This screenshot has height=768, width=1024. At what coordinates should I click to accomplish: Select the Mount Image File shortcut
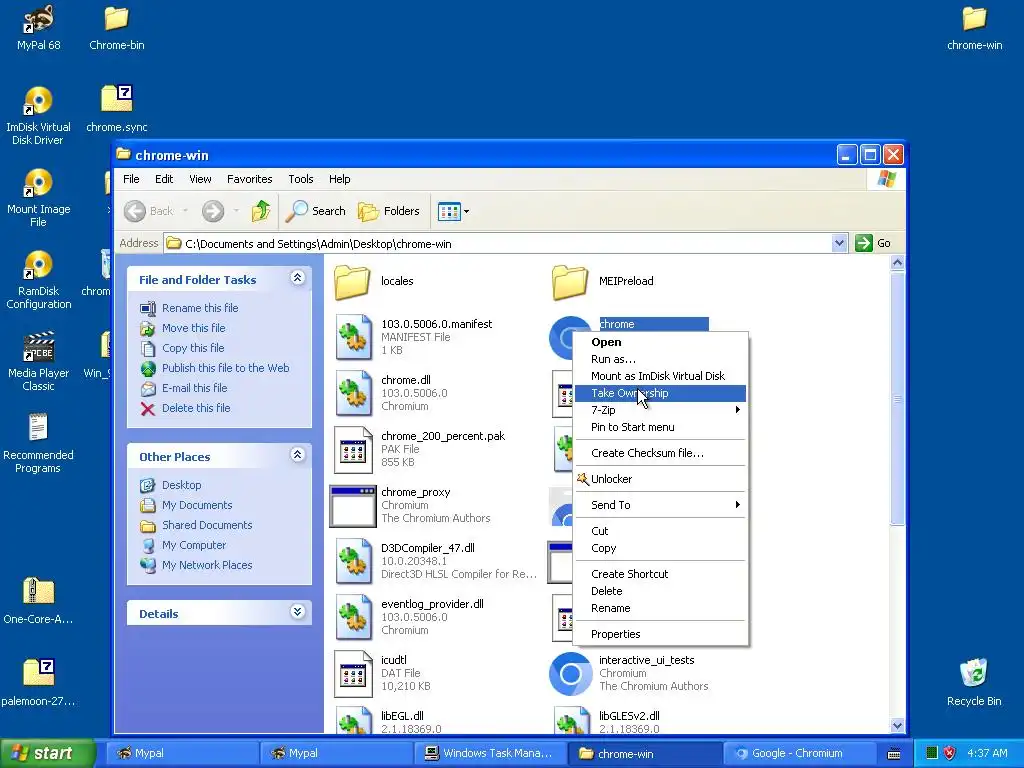point(39,198)
